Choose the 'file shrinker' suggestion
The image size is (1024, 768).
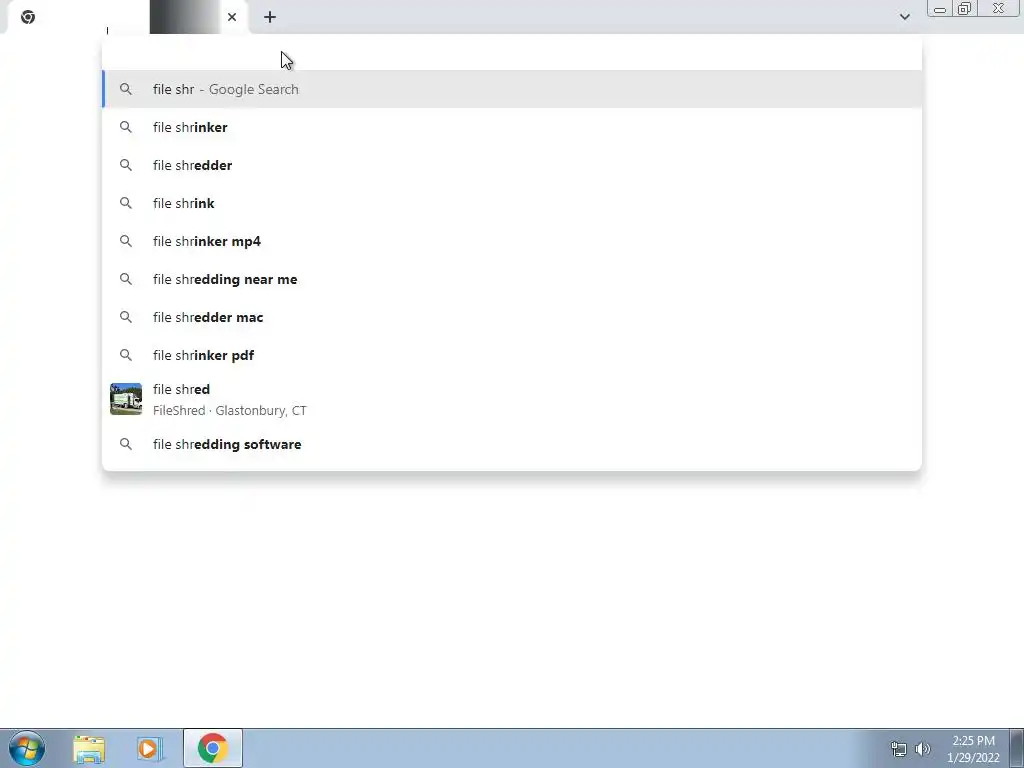tap(512, 127)
